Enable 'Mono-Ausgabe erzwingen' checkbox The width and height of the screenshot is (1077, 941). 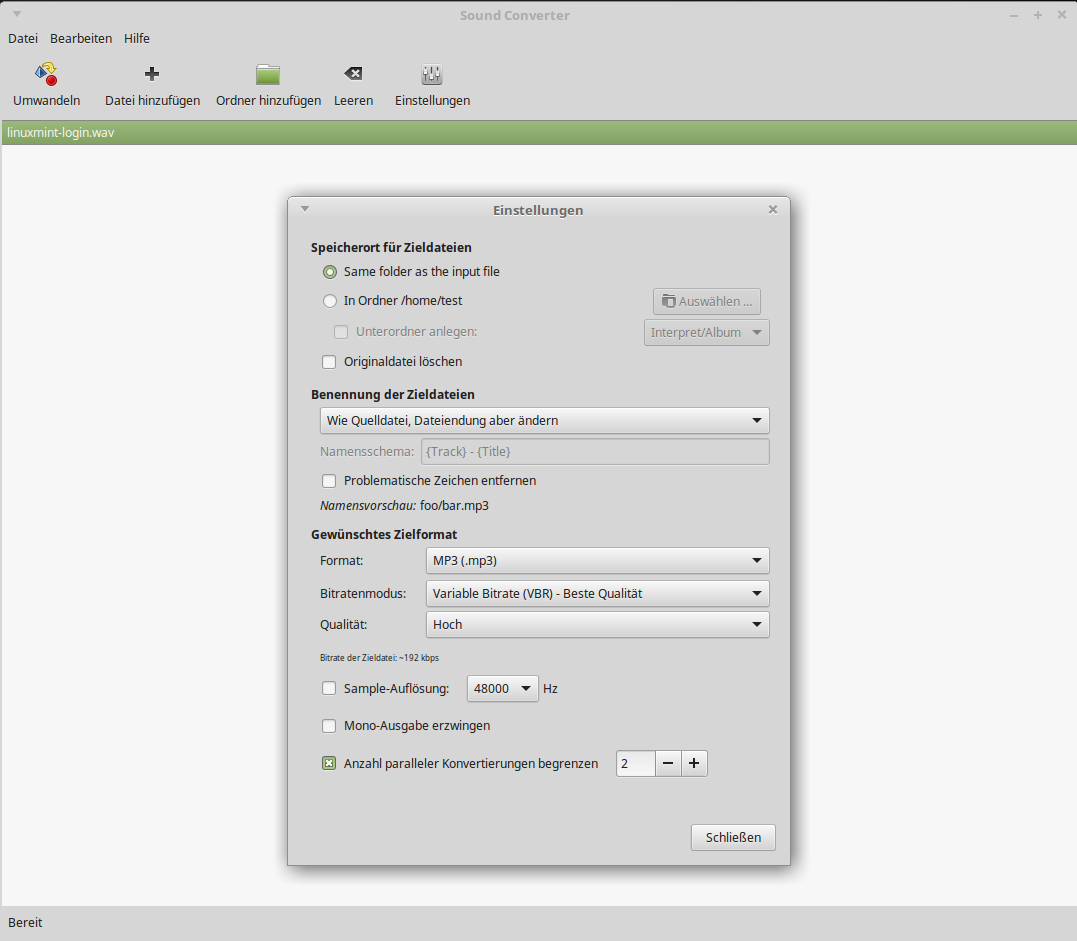(329, 725)
